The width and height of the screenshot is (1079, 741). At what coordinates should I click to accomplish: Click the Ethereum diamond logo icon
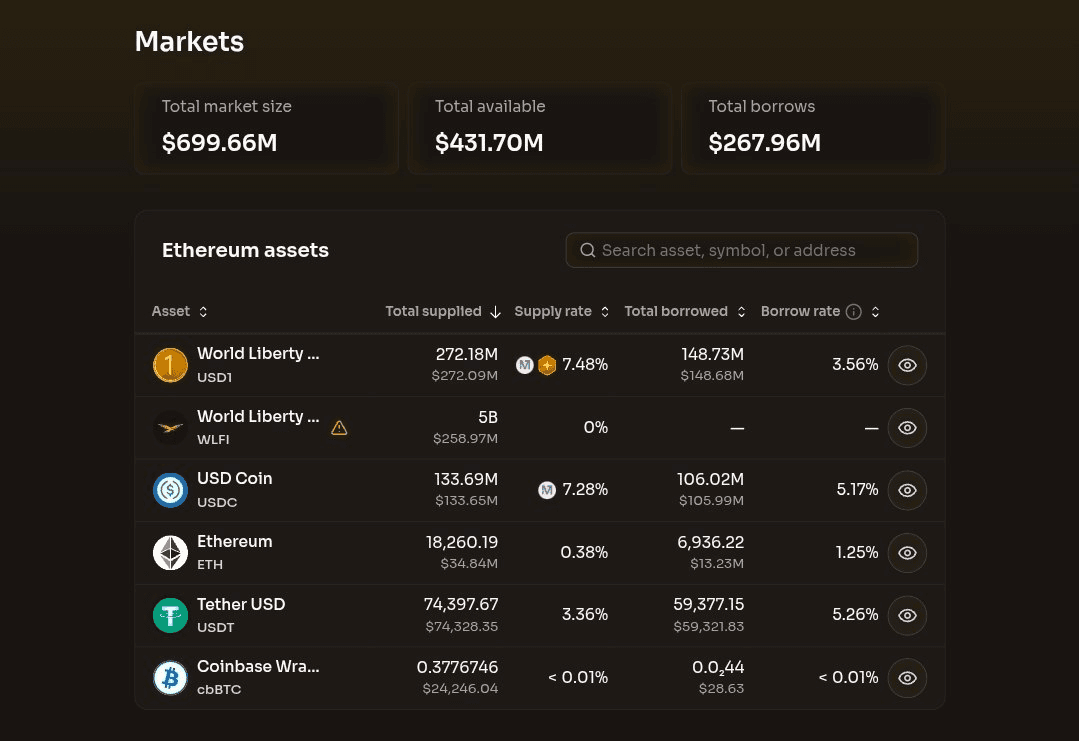[x=170, y=552]
